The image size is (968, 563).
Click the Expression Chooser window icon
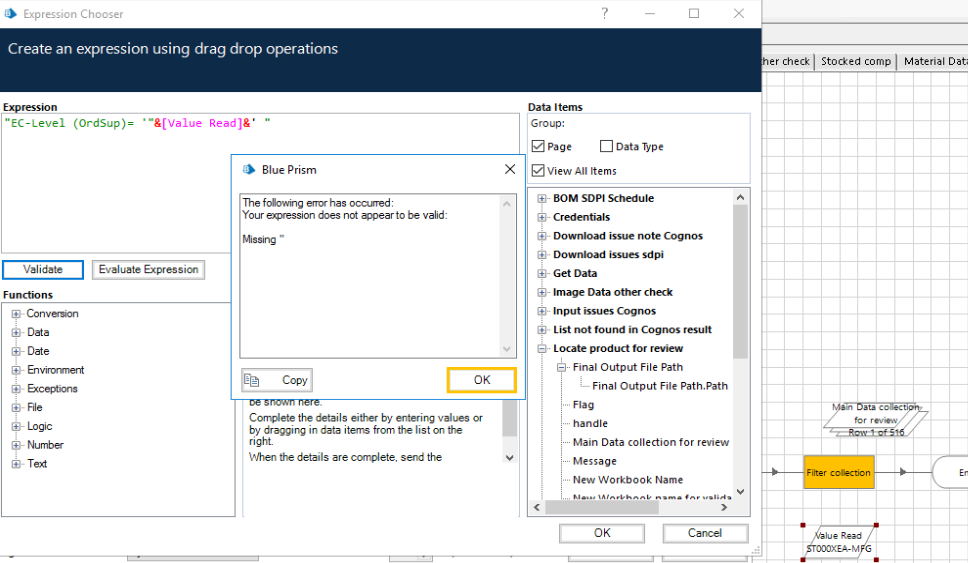[11, 15]
